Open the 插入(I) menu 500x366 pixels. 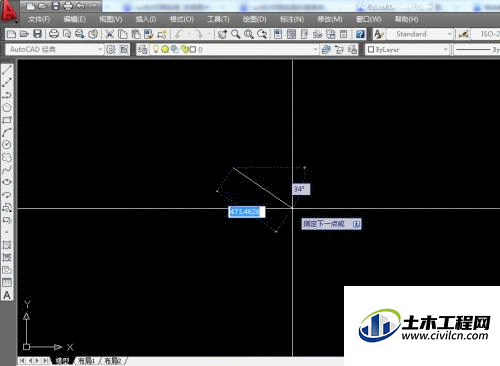click(x=146, y=19)
